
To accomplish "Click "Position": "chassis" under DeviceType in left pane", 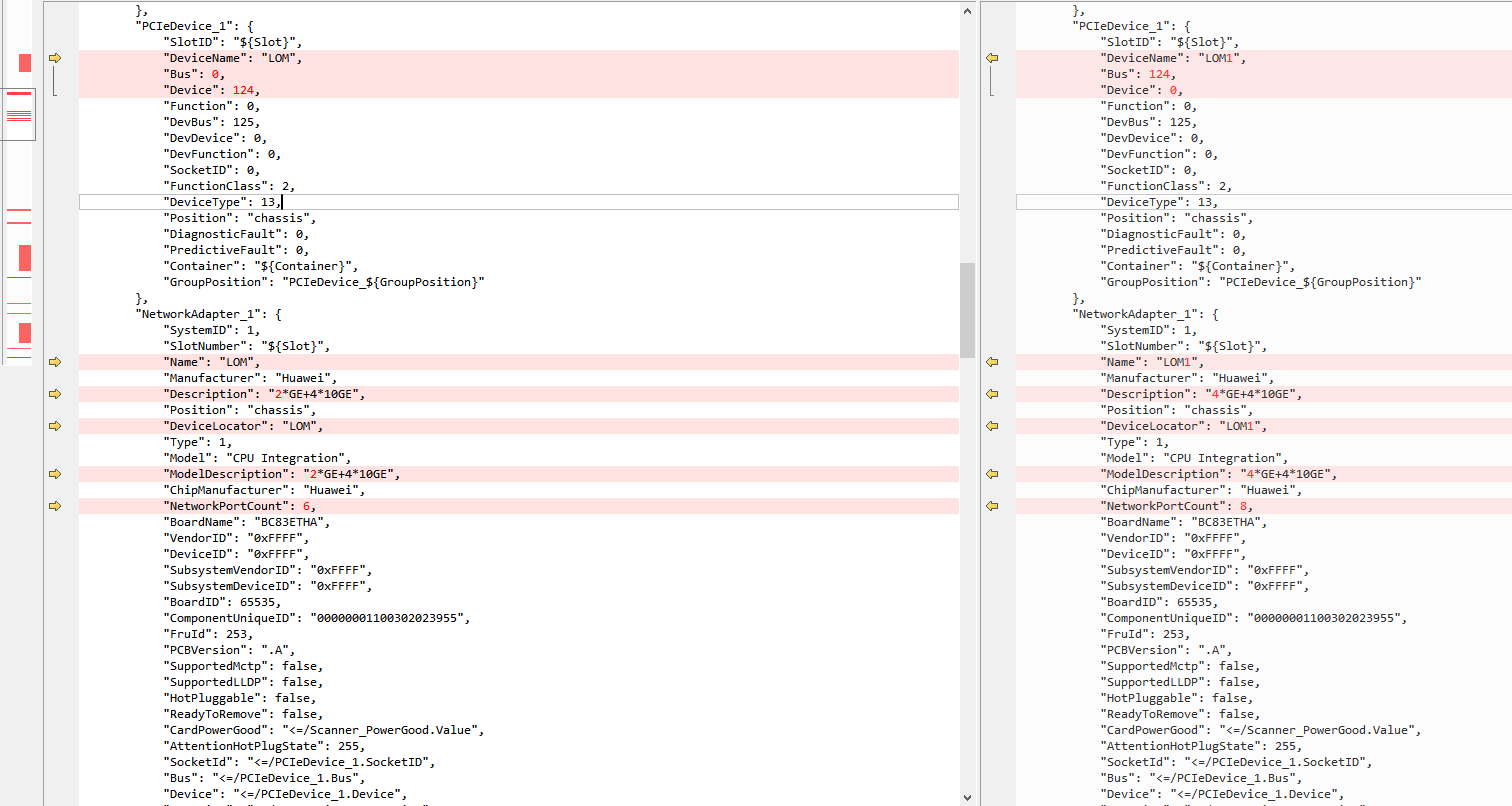I will tap(240, 218).
